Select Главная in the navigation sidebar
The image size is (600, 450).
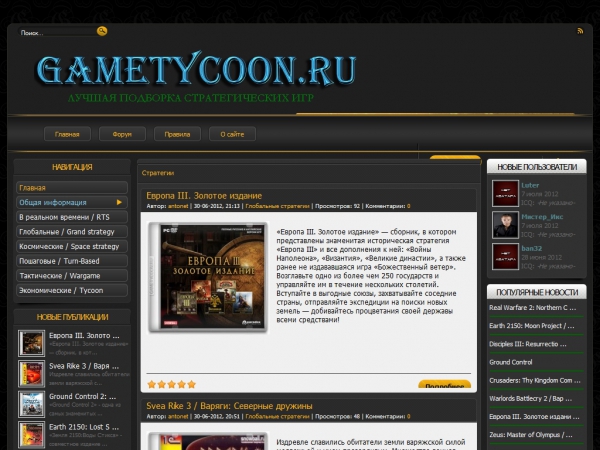72,188
